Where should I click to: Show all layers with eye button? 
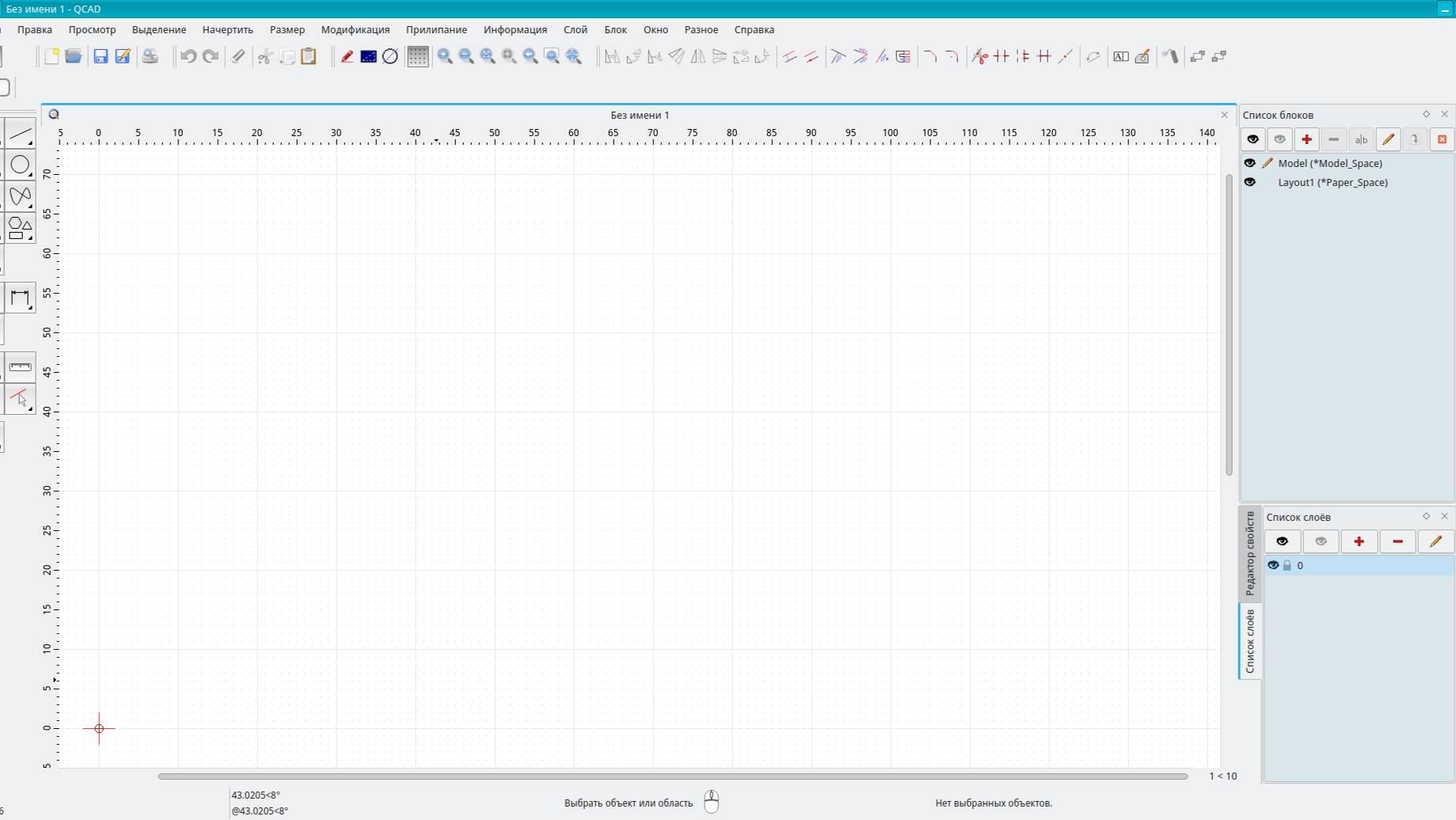pyautogui.click(x=1282, y=541)
